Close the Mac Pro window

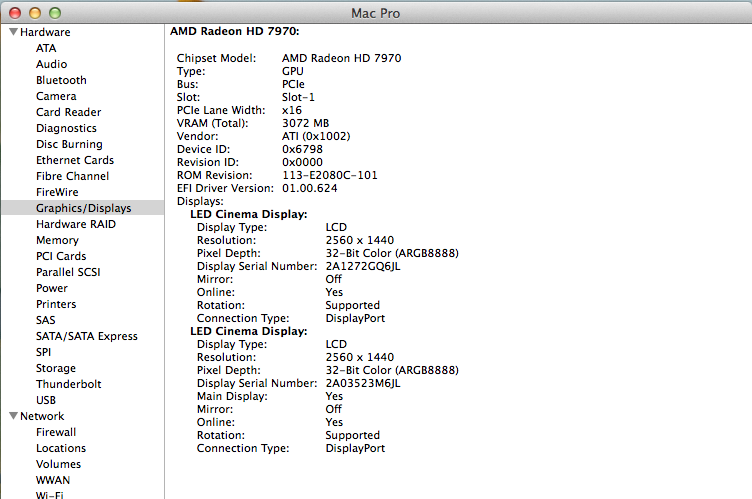(15, 13)
